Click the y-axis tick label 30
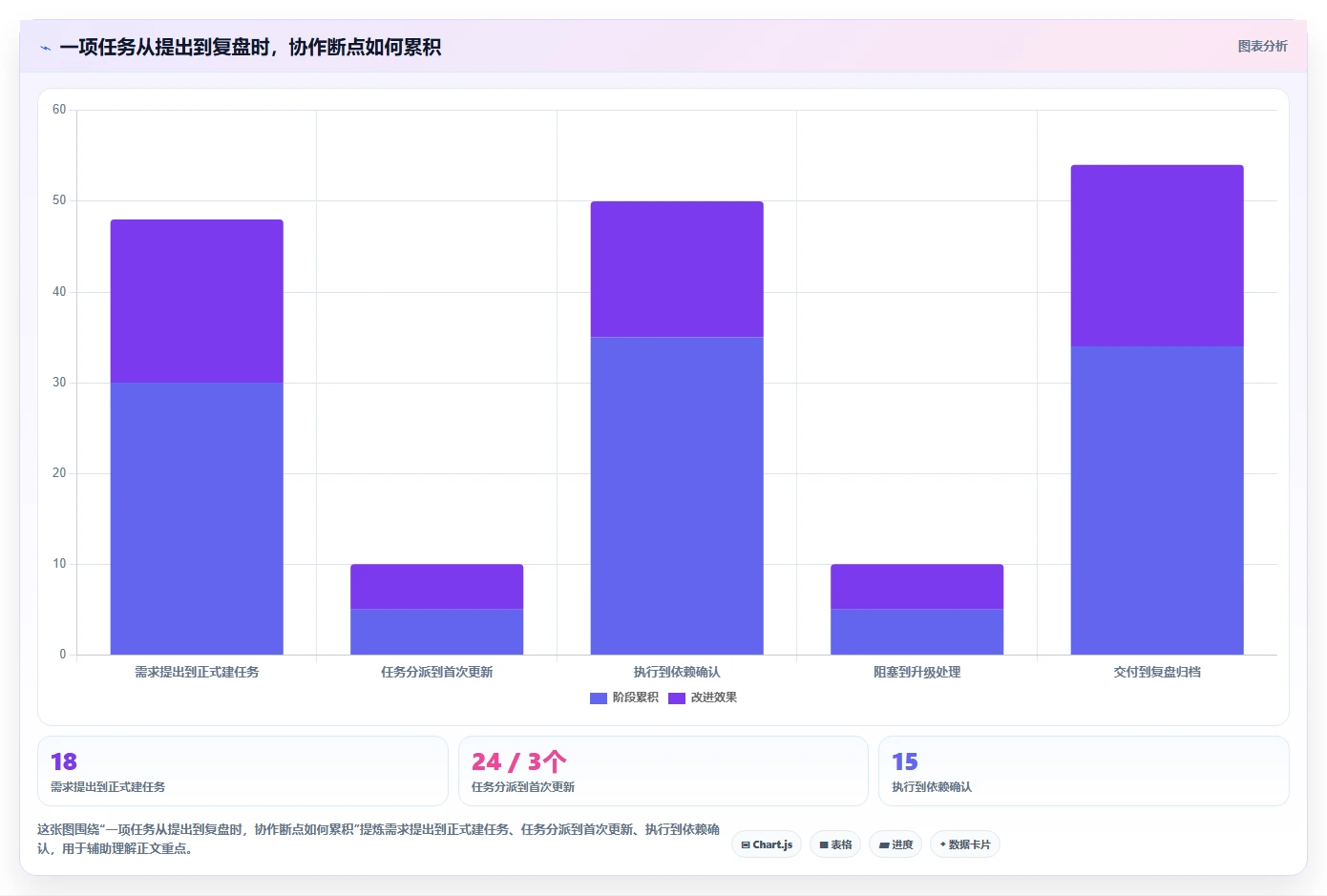Viewport: 1327px width, 896px height. (59, 383)
